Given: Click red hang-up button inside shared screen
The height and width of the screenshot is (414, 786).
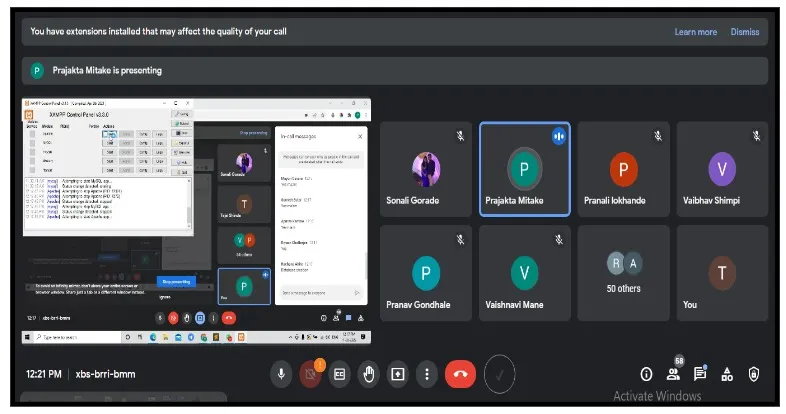Looking at the screenshot, I should tap(229, 318).
